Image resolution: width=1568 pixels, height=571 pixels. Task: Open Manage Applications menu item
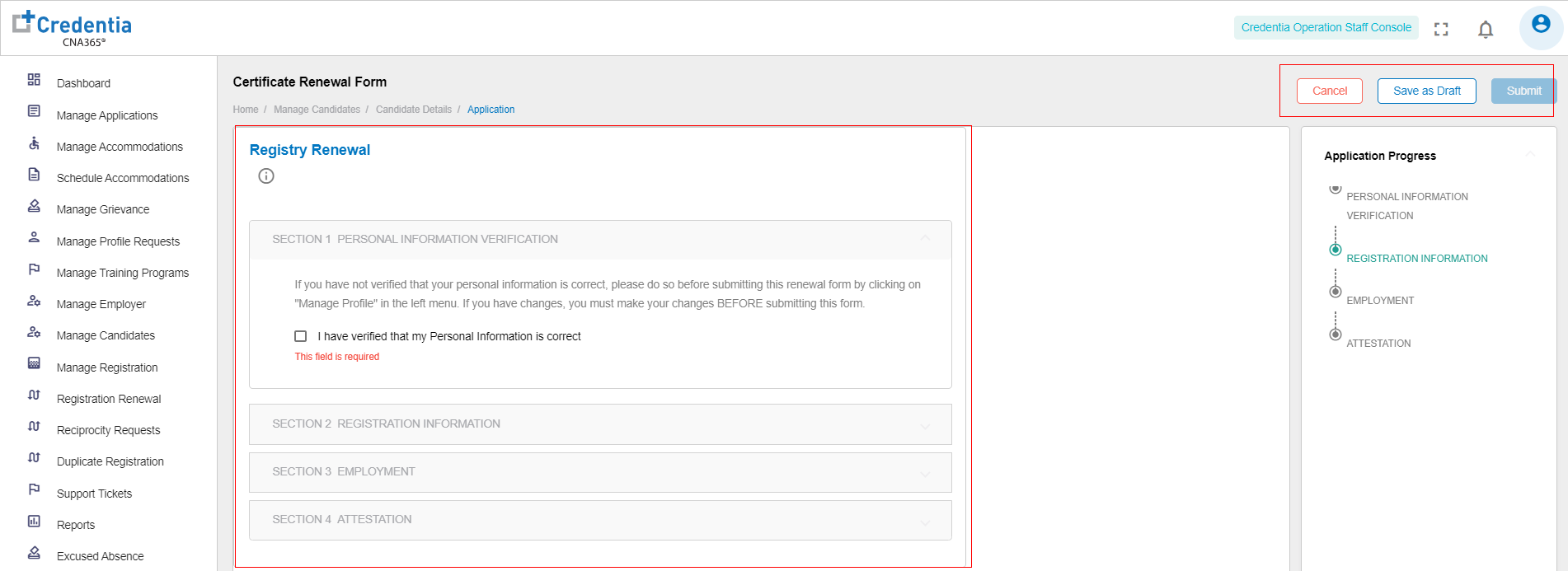tap(107, 115)
